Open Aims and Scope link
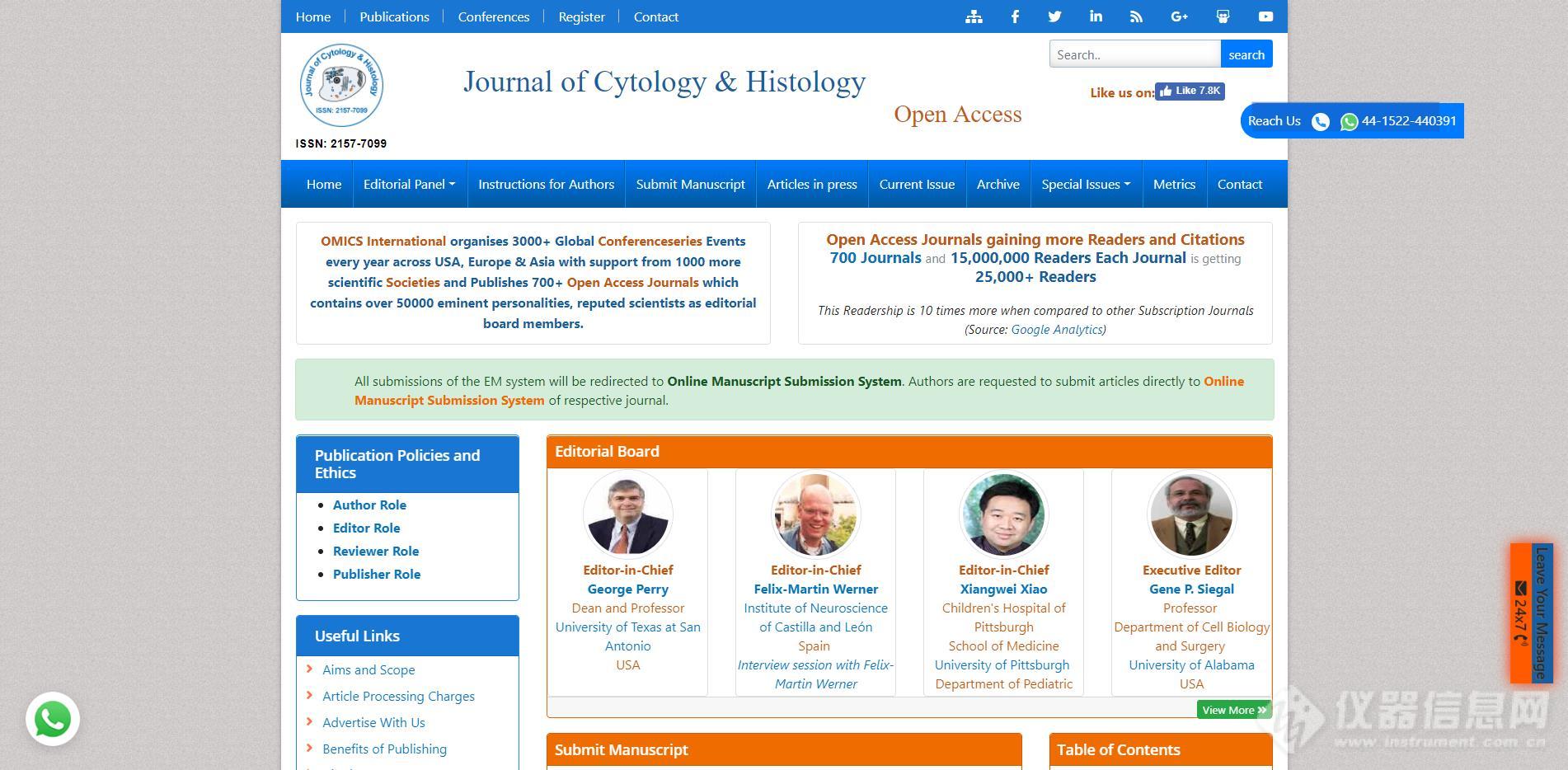 coord(369,669)
